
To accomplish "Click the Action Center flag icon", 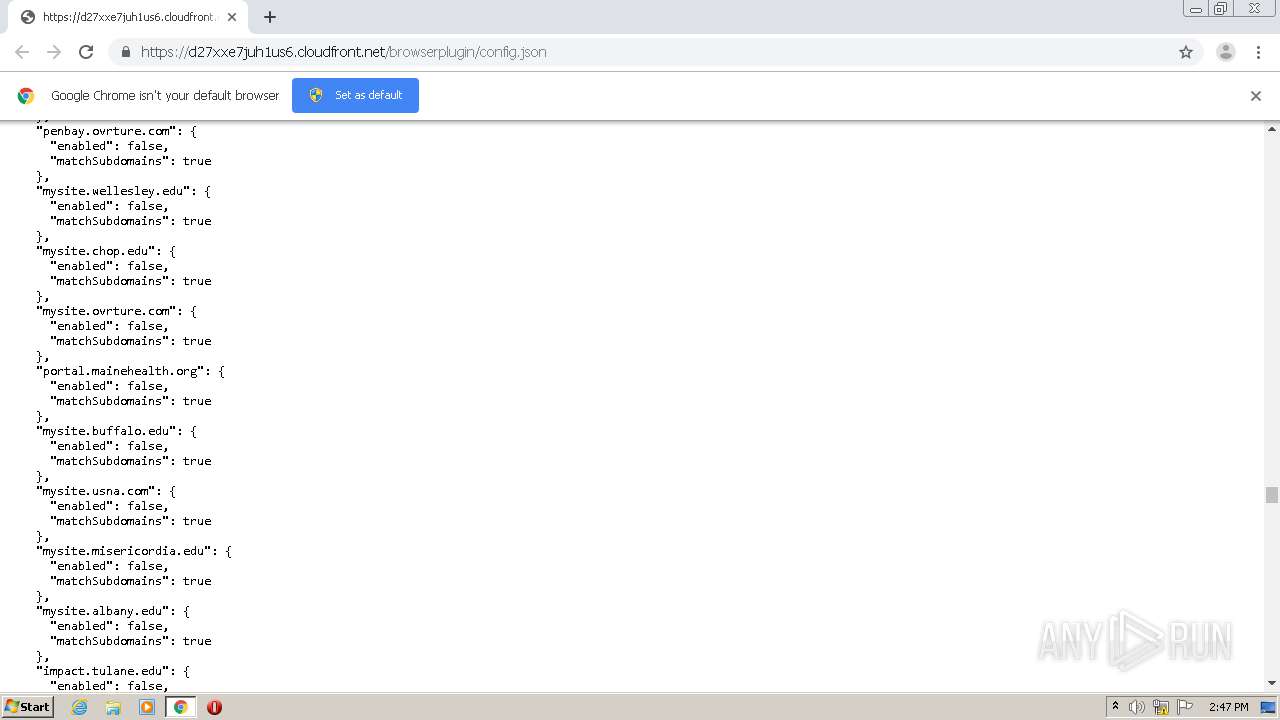I will point(1185,707).
